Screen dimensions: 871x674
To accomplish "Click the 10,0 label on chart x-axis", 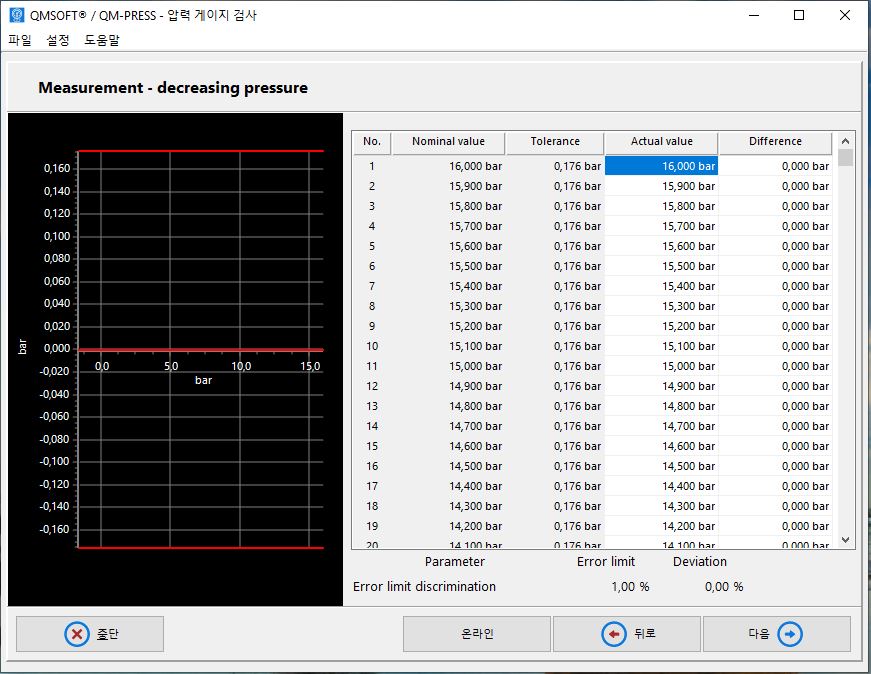I will pos(241,366).
